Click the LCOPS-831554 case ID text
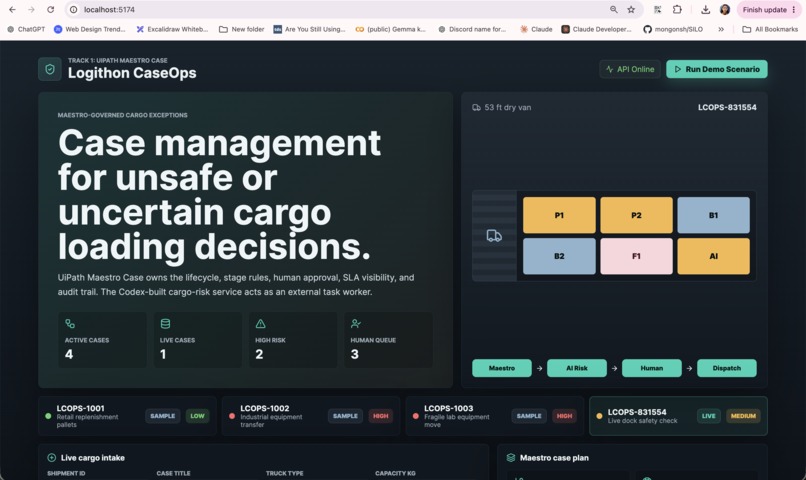This screenshot has width=806, height=480. coord(727,107)
